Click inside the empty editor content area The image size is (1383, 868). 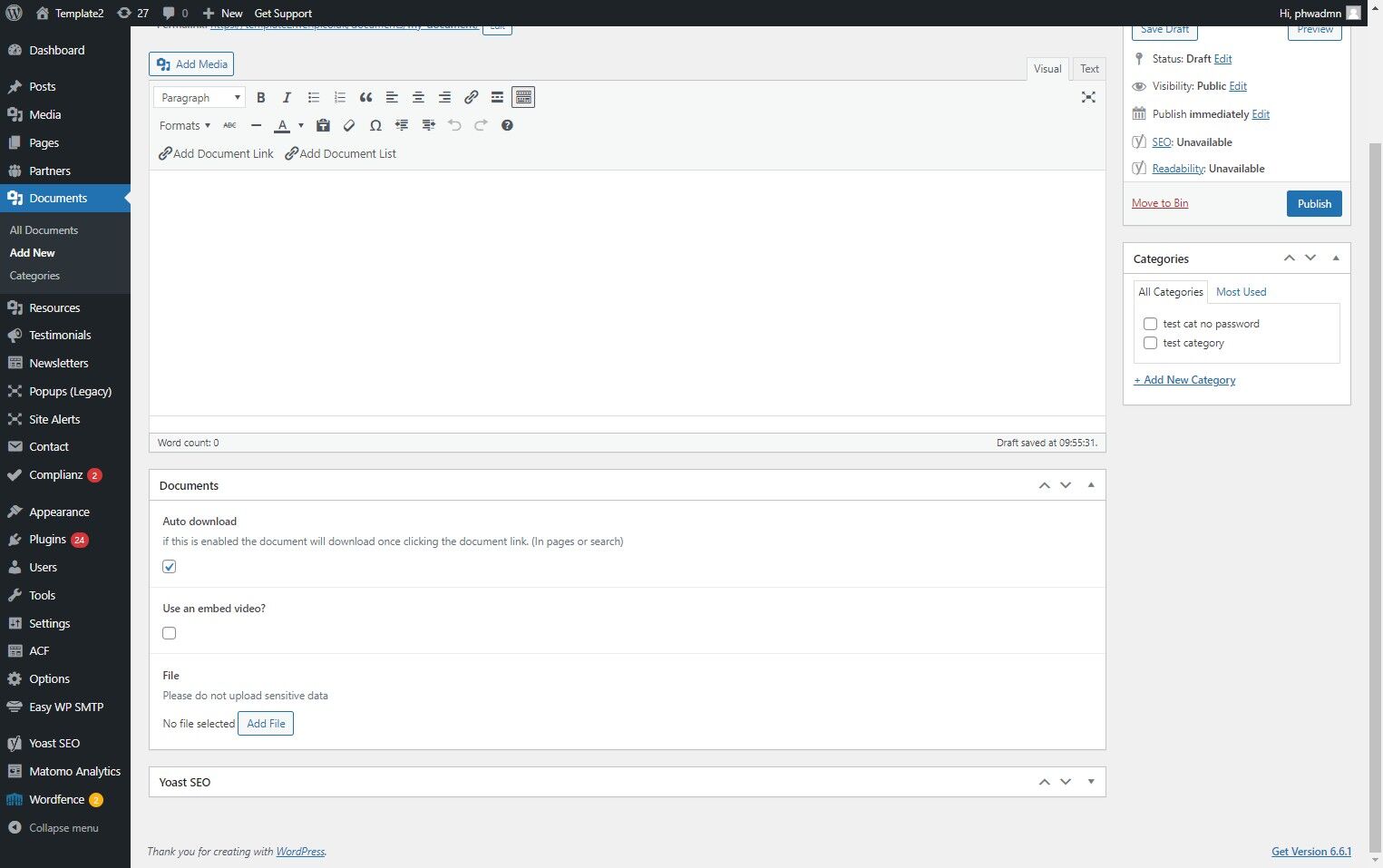coord(628,293)
